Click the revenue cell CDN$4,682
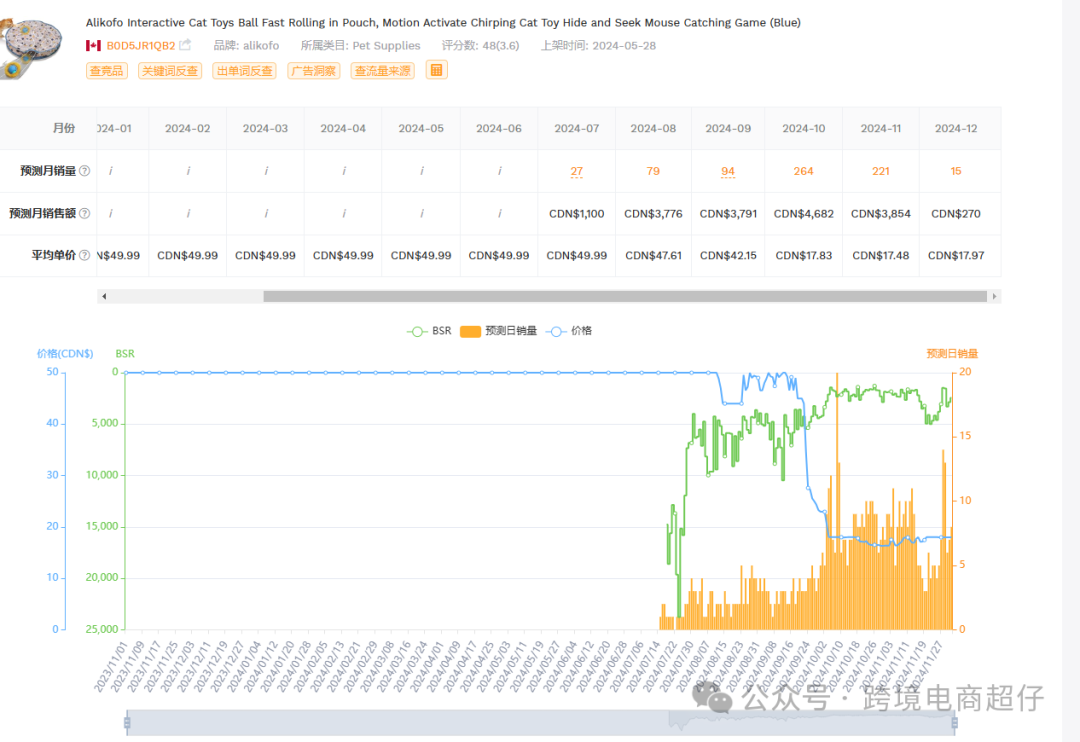 click(x=803, y=214)
